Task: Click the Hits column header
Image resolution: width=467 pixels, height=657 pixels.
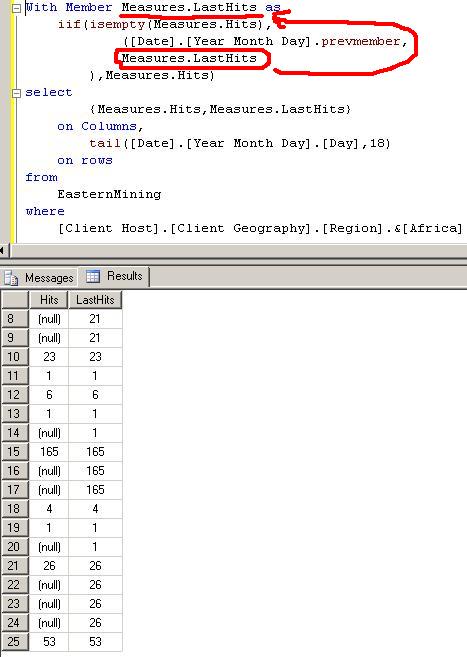Action: coord(49,300)
